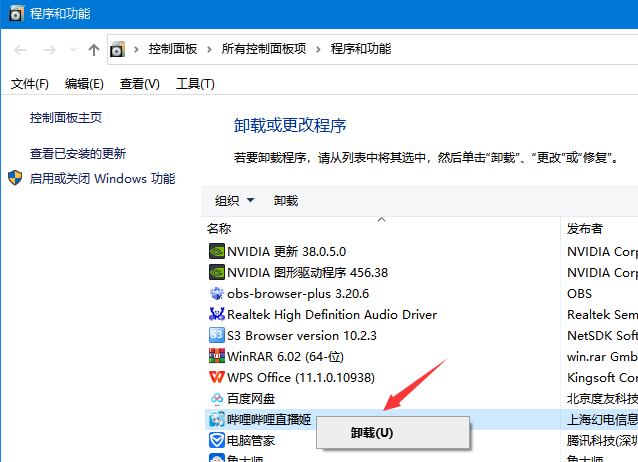Click the sort arrow above 名称 column
The image size is (638, 462).
(381, 219)
